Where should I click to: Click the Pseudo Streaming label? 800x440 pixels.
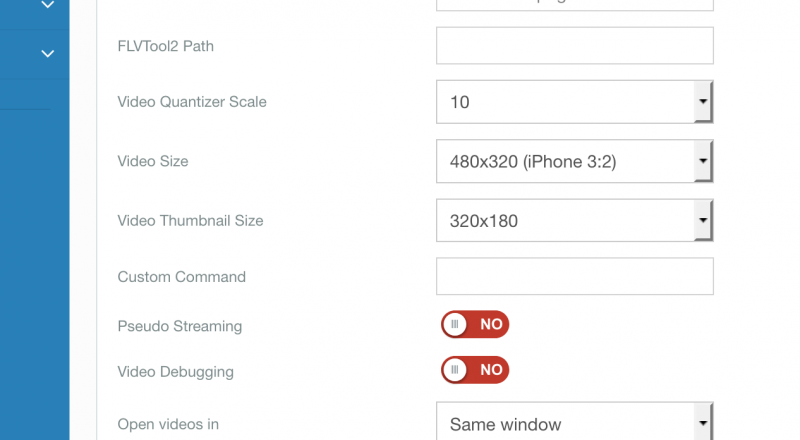tap(180, 326)
